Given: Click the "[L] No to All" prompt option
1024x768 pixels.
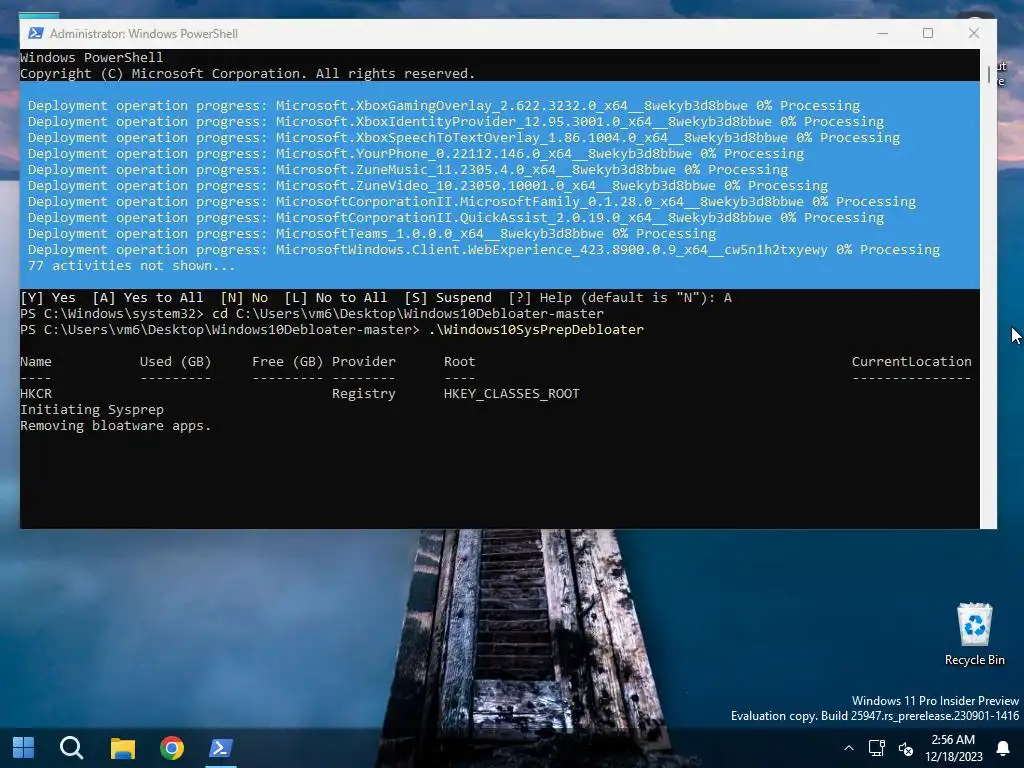Looking at the screenshot, I should click(336, 298).
